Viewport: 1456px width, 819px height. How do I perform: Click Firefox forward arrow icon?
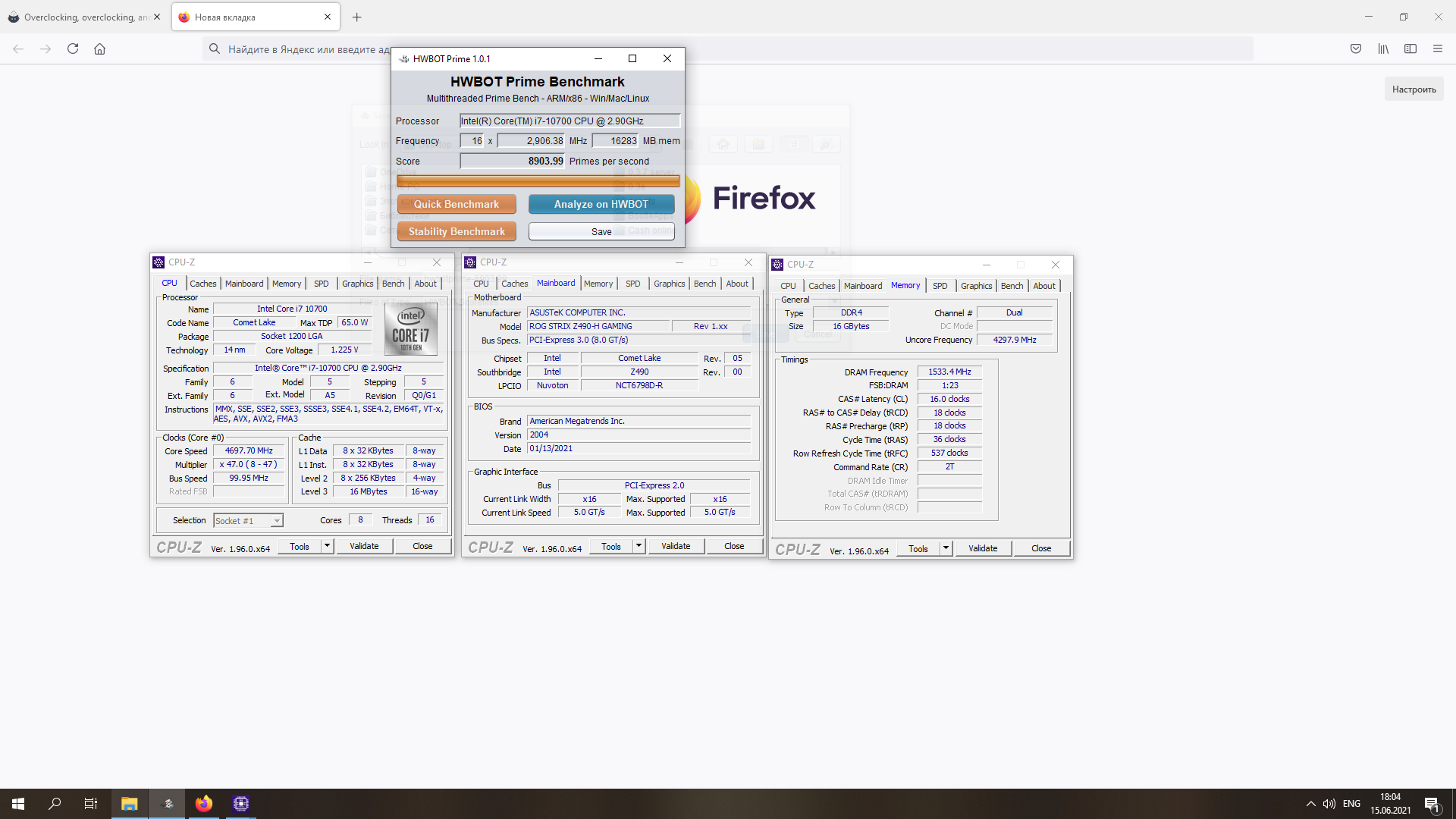(x=45, y=49)
